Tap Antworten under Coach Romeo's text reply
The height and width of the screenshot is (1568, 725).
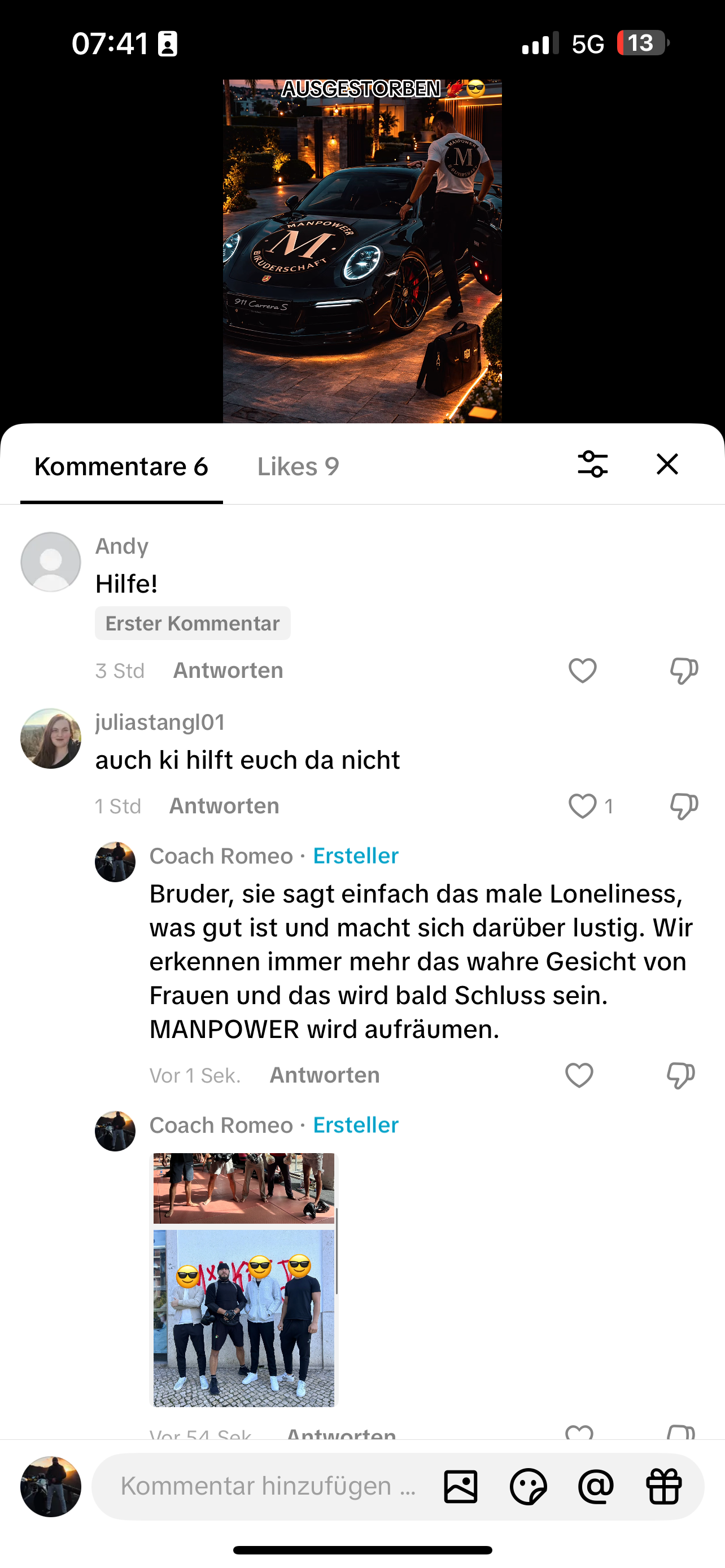tap(325, 1076)
